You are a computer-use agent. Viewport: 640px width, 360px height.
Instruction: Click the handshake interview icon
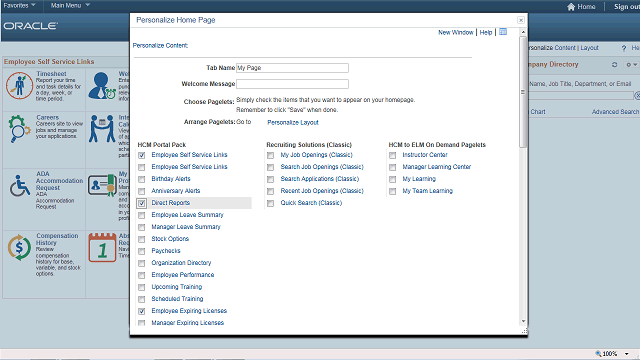(x=102, y=129)
